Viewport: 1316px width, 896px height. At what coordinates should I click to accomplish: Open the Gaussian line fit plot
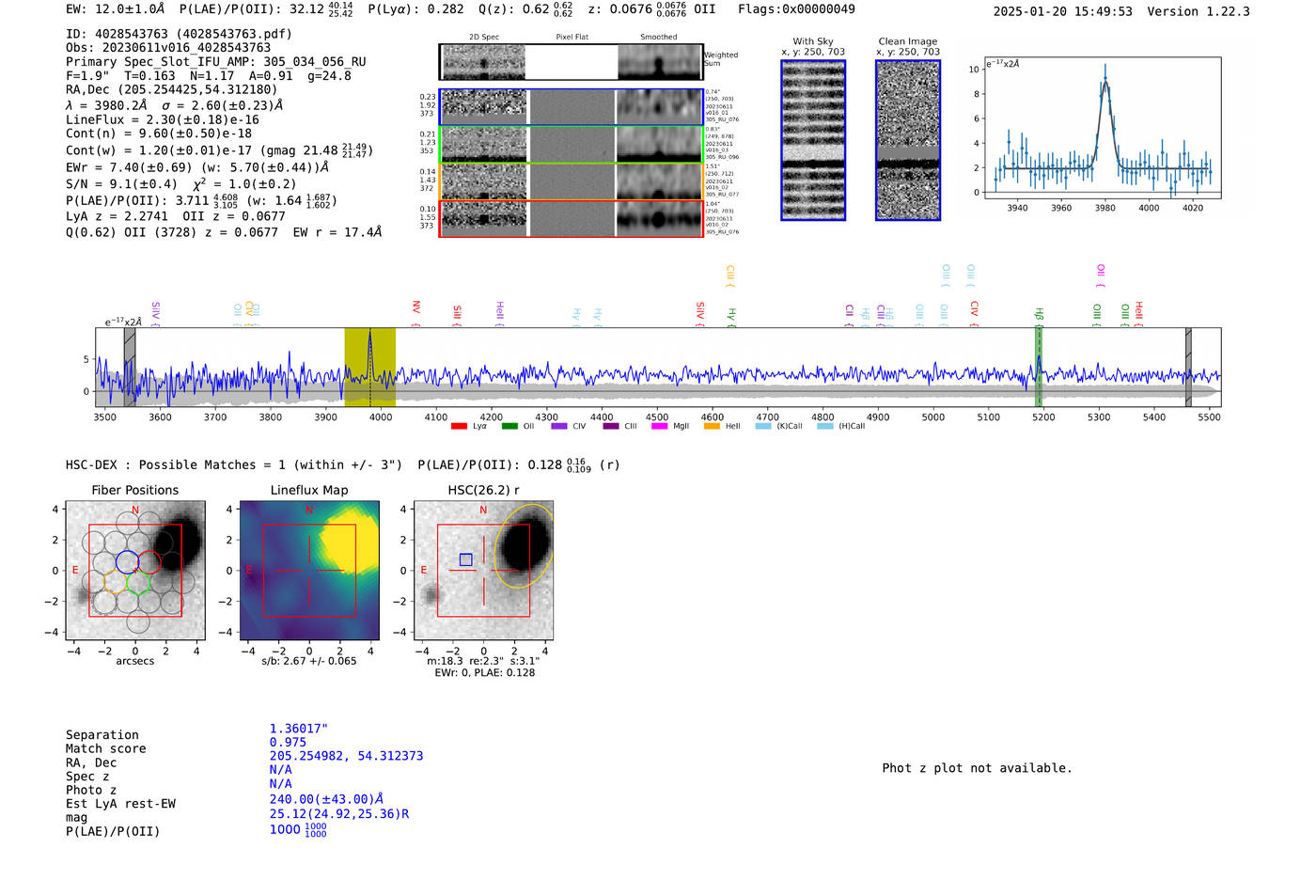[x=1102, y=128]
